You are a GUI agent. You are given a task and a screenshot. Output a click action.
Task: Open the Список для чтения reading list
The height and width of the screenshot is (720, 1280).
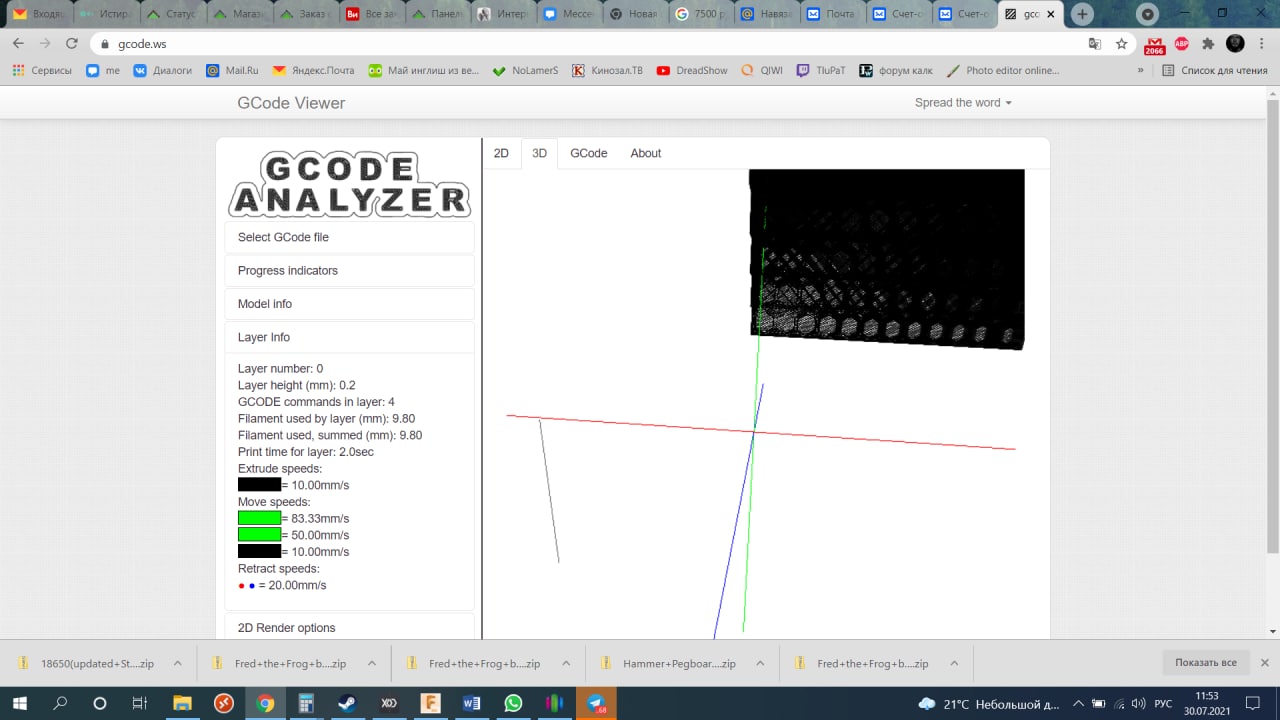pos(1215,71)
